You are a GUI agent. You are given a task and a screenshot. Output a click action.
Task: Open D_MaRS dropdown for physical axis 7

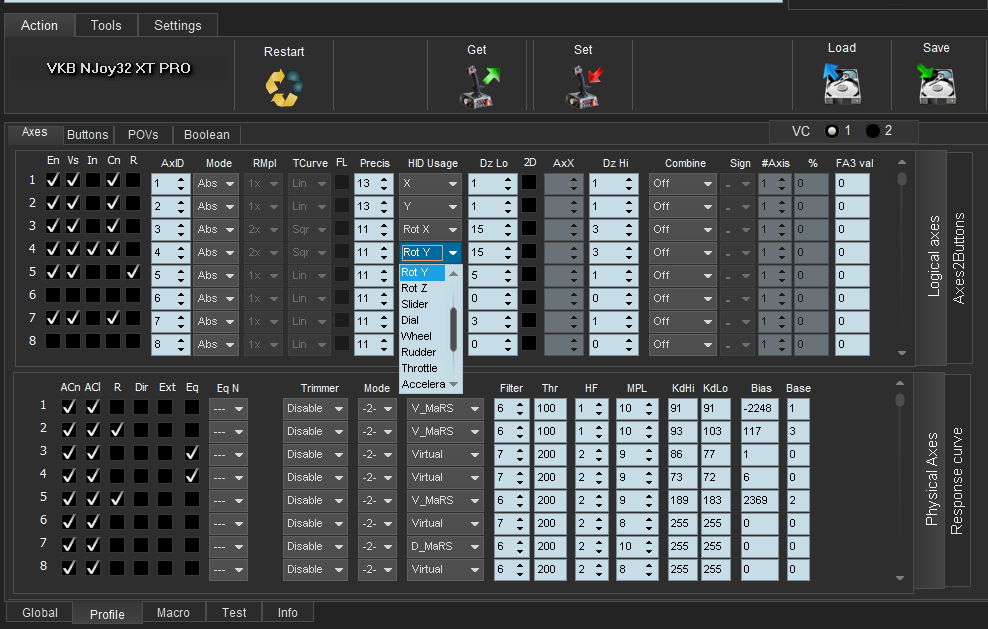pos(445,546)
